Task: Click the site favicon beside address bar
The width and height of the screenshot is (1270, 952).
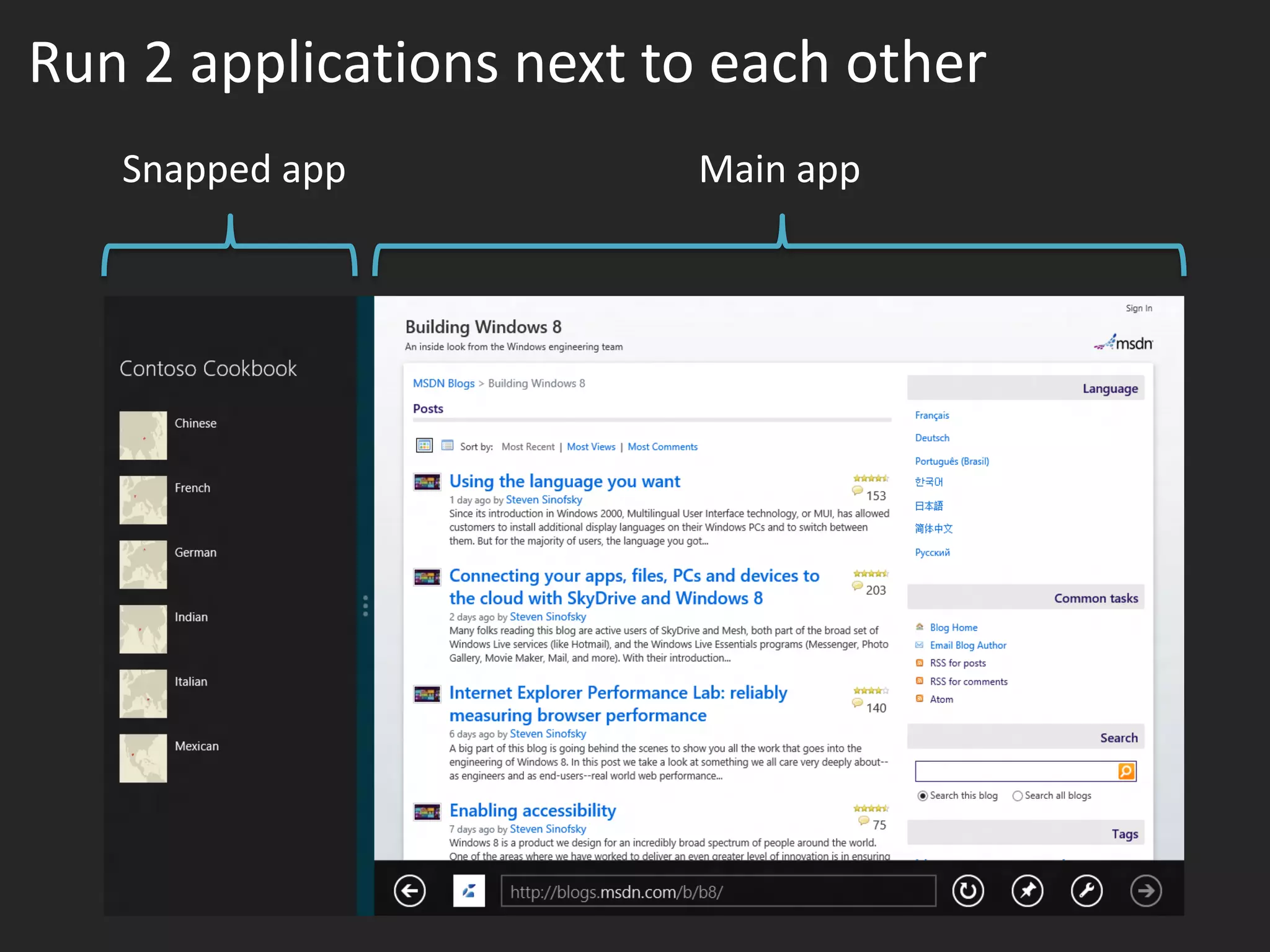Action: 469,891
